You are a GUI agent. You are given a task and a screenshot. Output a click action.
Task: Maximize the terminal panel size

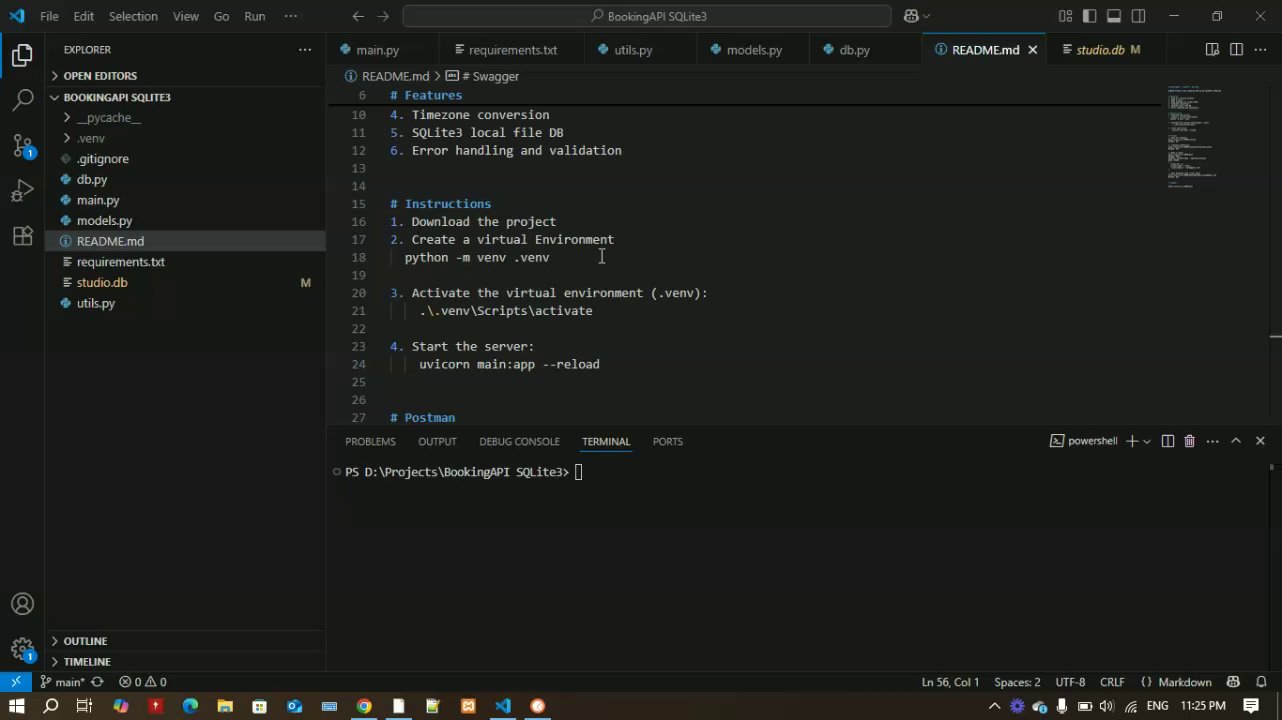pyautogui.click(x=1236, y=441)
